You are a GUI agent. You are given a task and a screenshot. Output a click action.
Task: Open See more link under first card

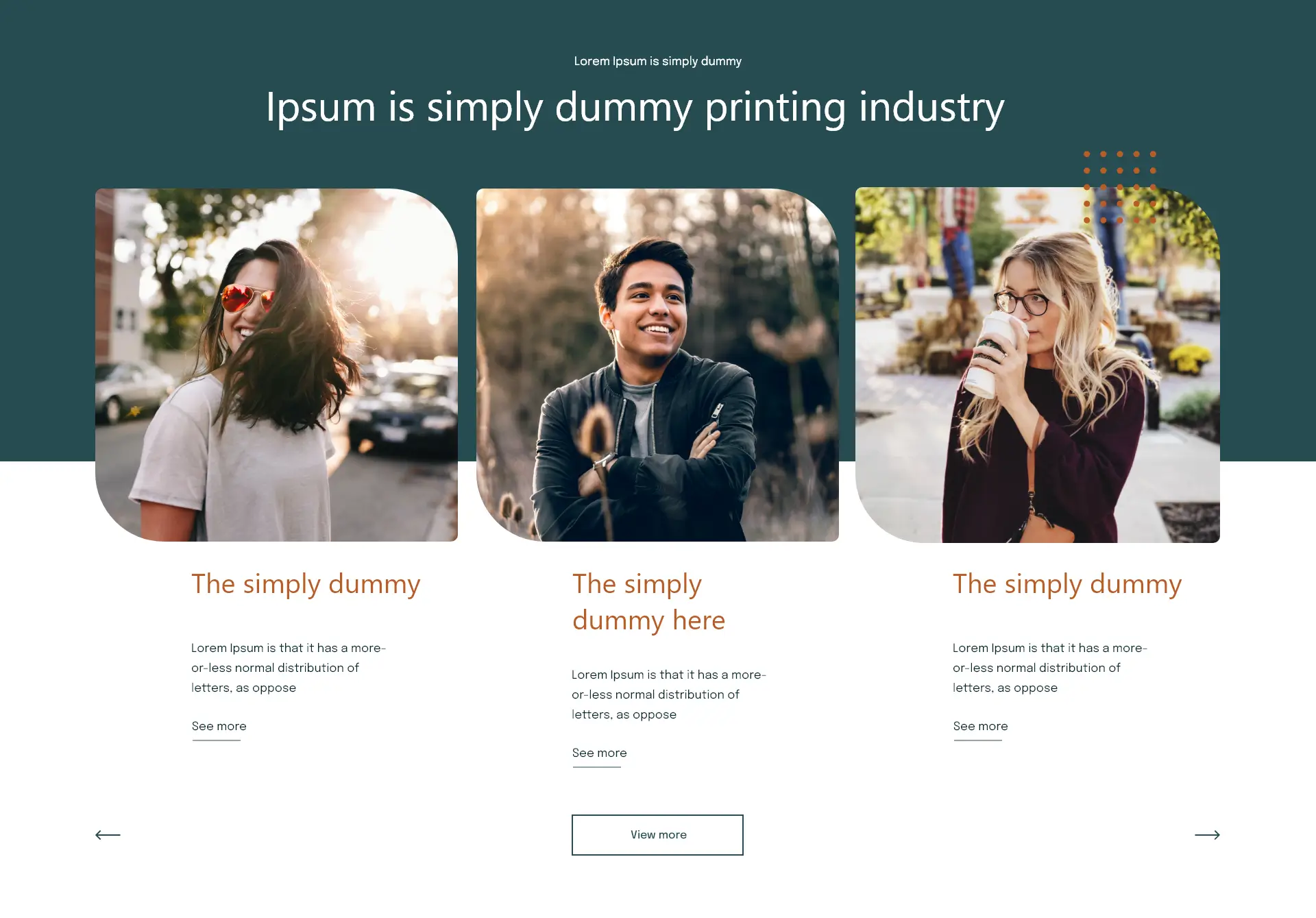(219, 726)
